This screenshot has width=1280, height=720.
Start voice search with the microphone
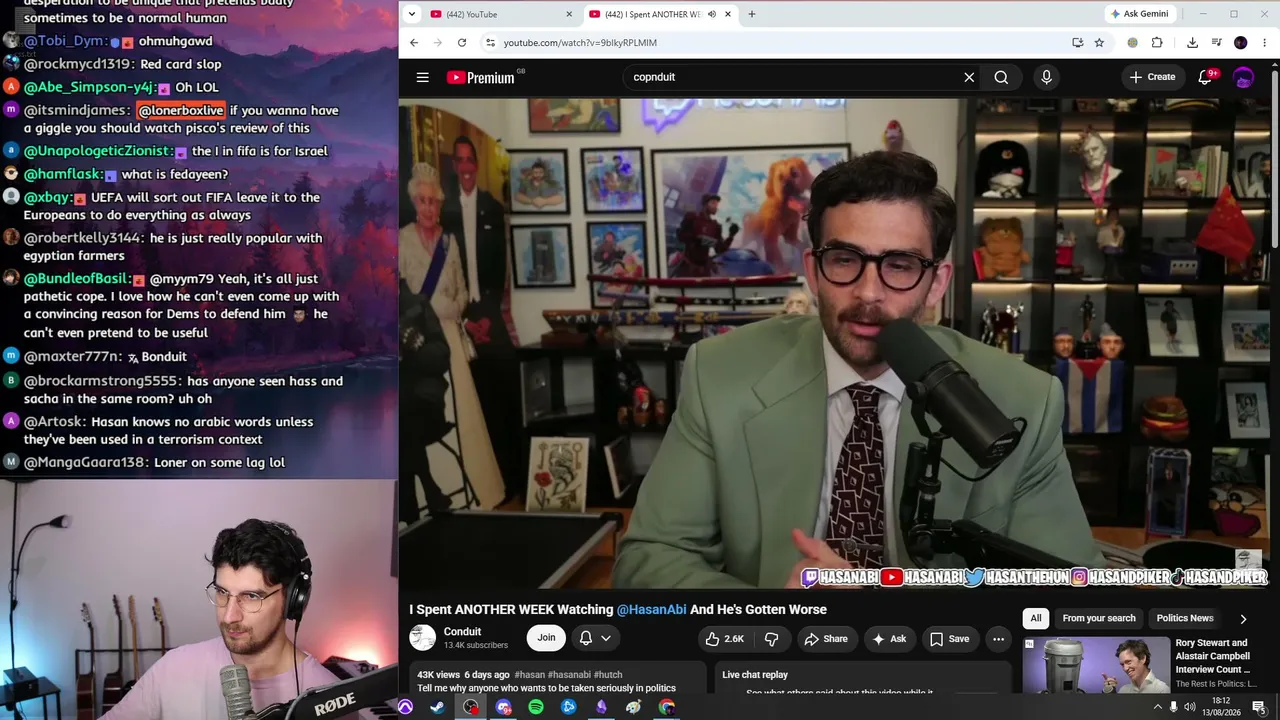(x=1046, y=77)
